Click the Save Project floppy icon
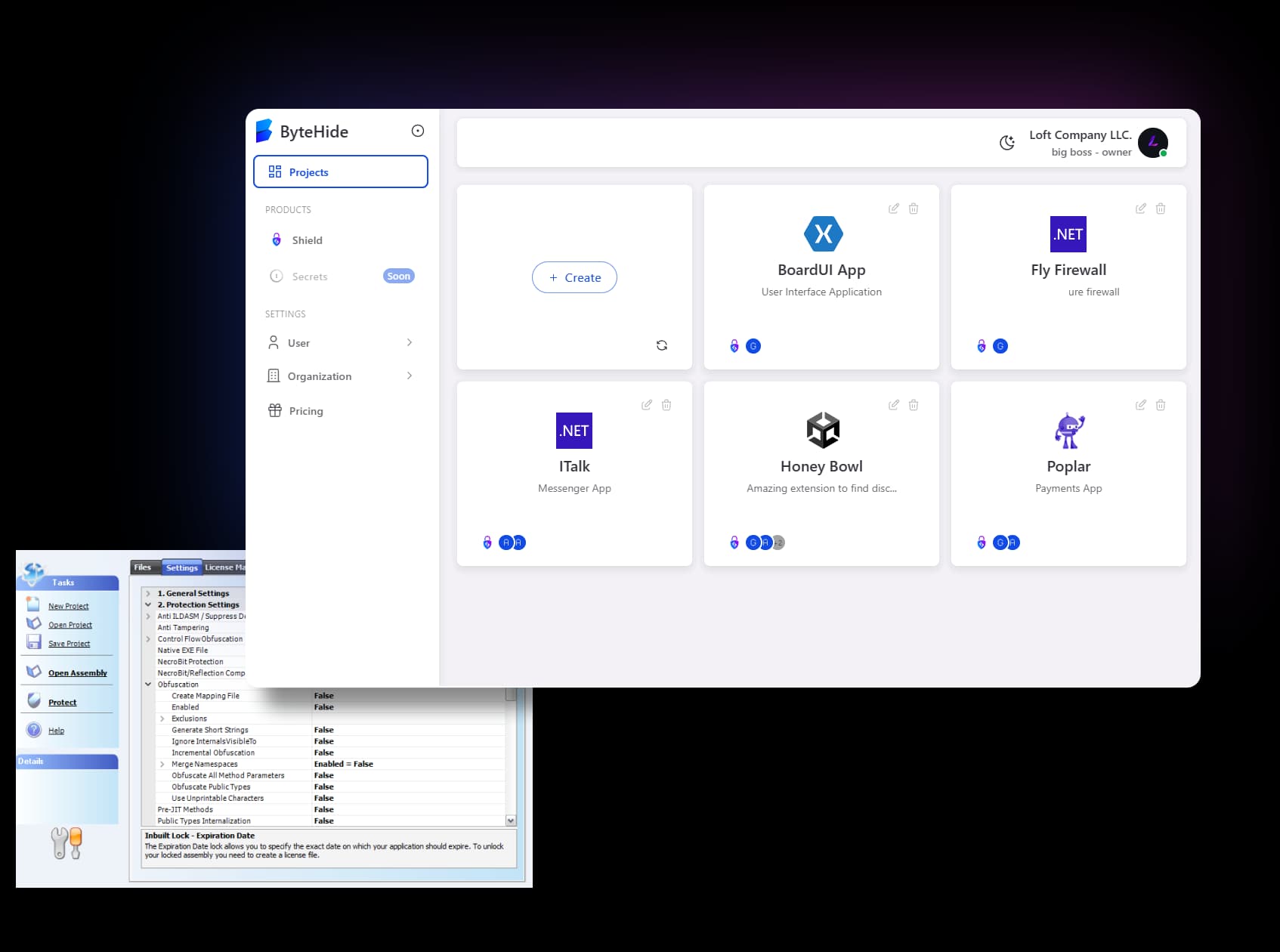1280x952 pixels. [34, 642]
